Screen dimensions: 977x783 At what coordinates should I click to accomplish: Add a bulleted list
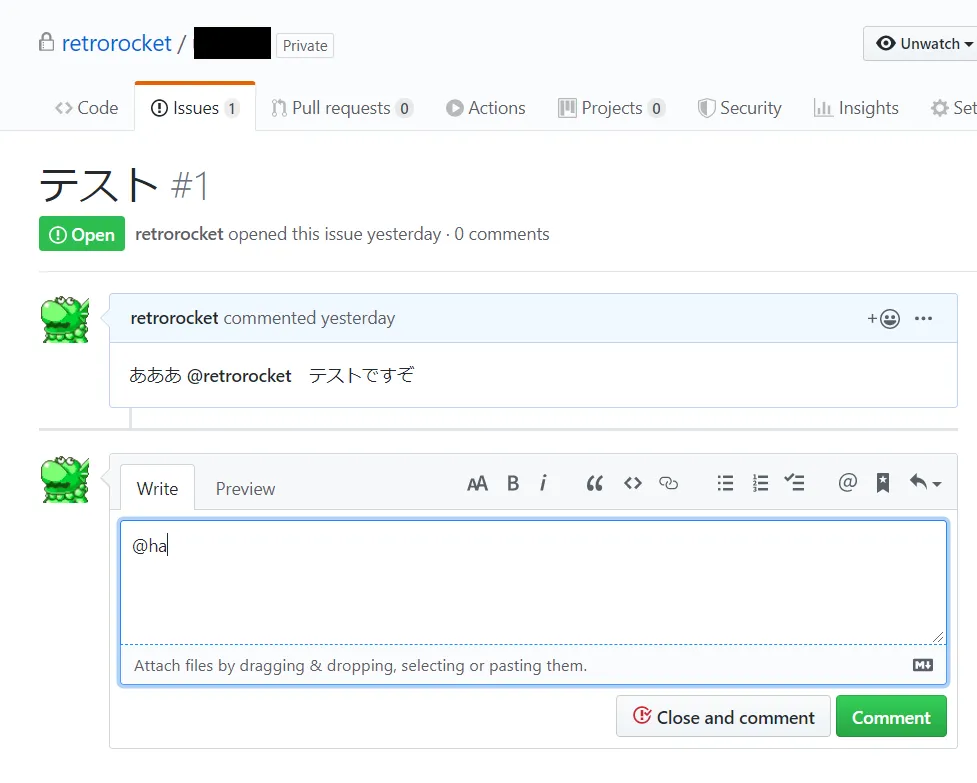pyautogui.click(x=725, y=483)
